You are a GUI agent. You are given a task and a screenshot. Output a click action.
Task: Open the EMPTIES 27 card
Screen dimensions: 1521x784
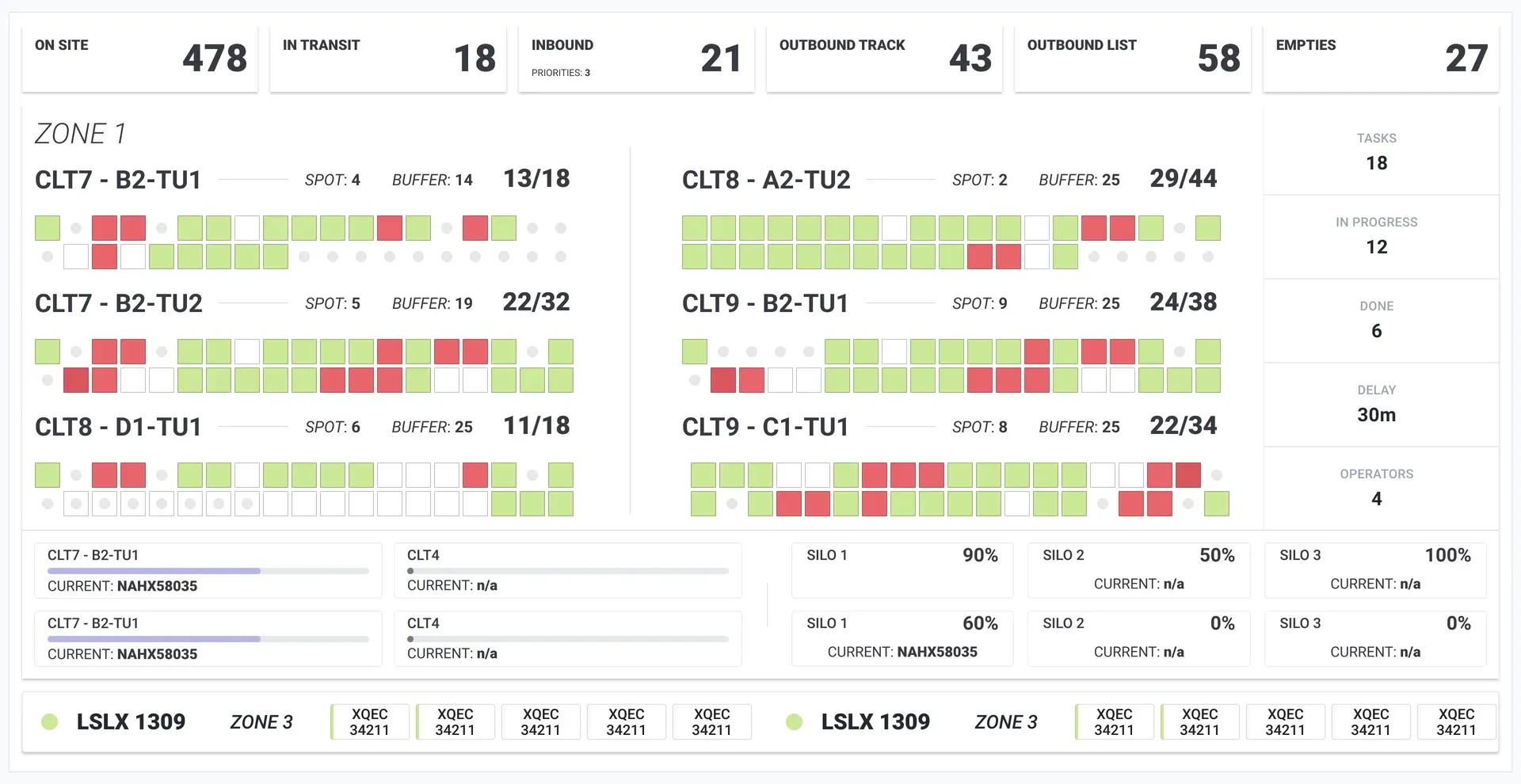coord(1380,58)
